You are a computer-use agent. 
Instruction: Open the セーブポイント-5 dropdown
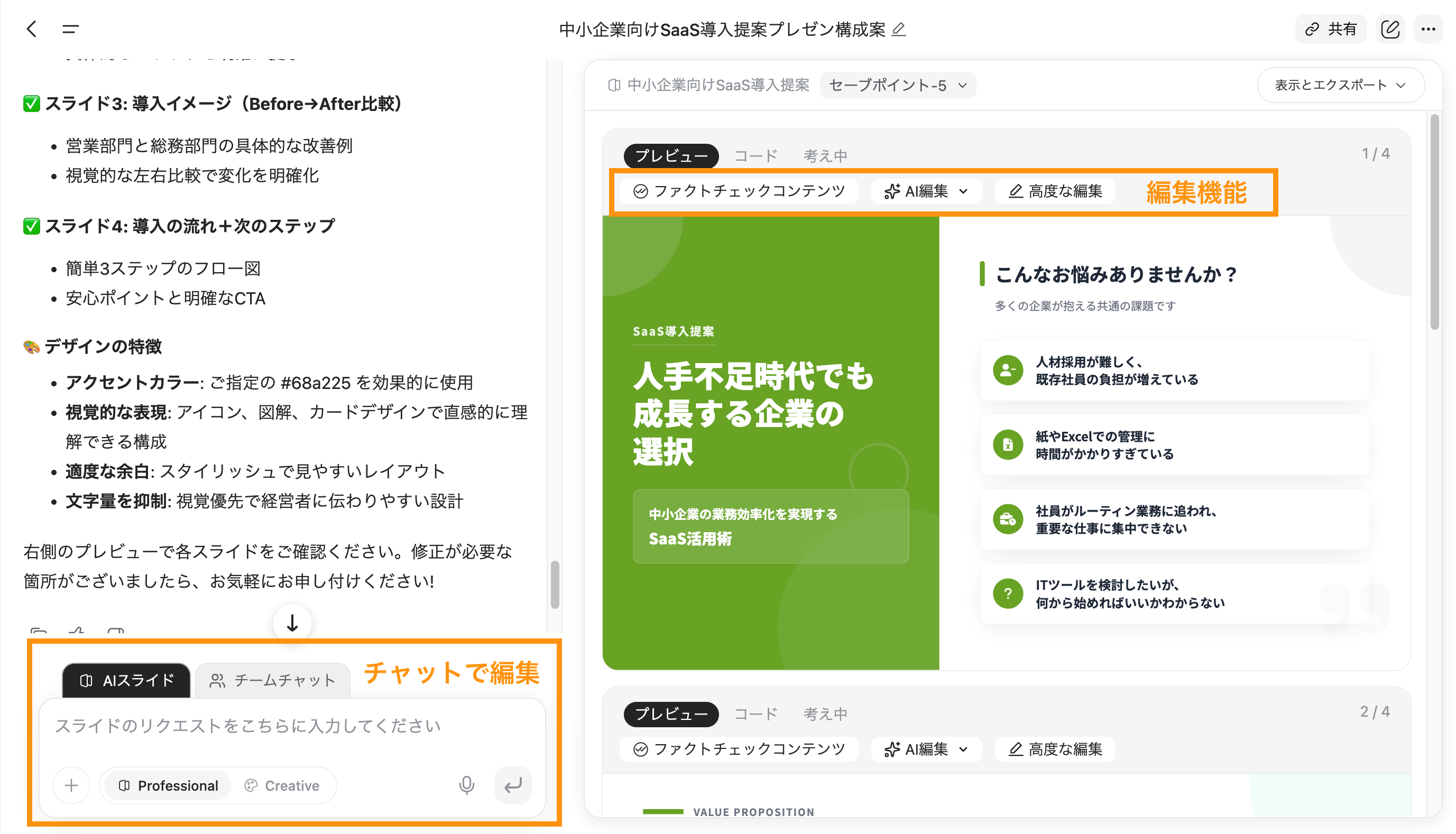pos(898,85)
